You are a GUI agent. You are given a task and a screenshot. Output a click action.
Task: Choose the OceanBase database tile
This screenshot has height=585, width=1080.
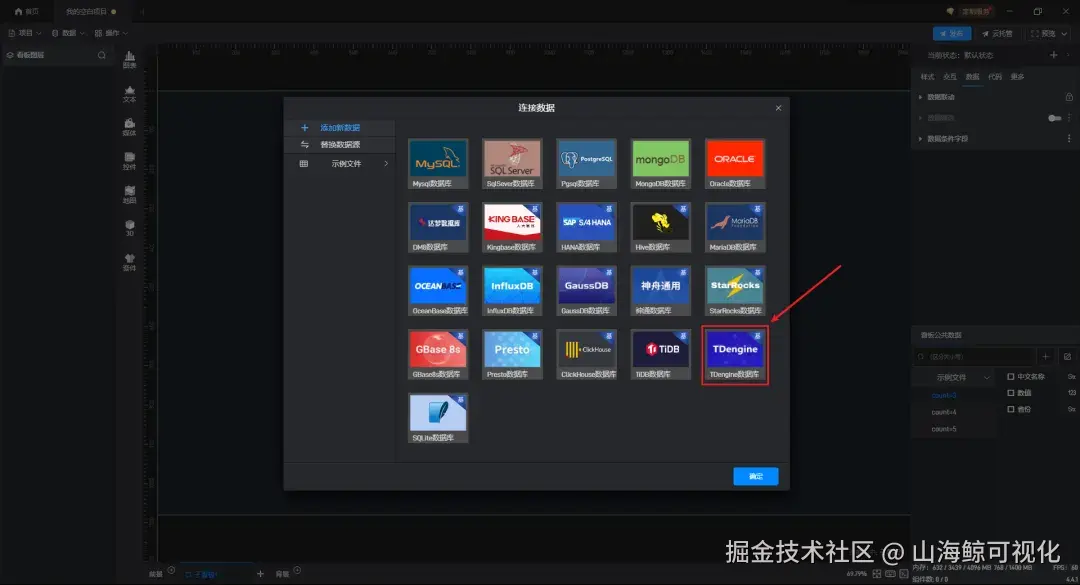coord(438,291)
